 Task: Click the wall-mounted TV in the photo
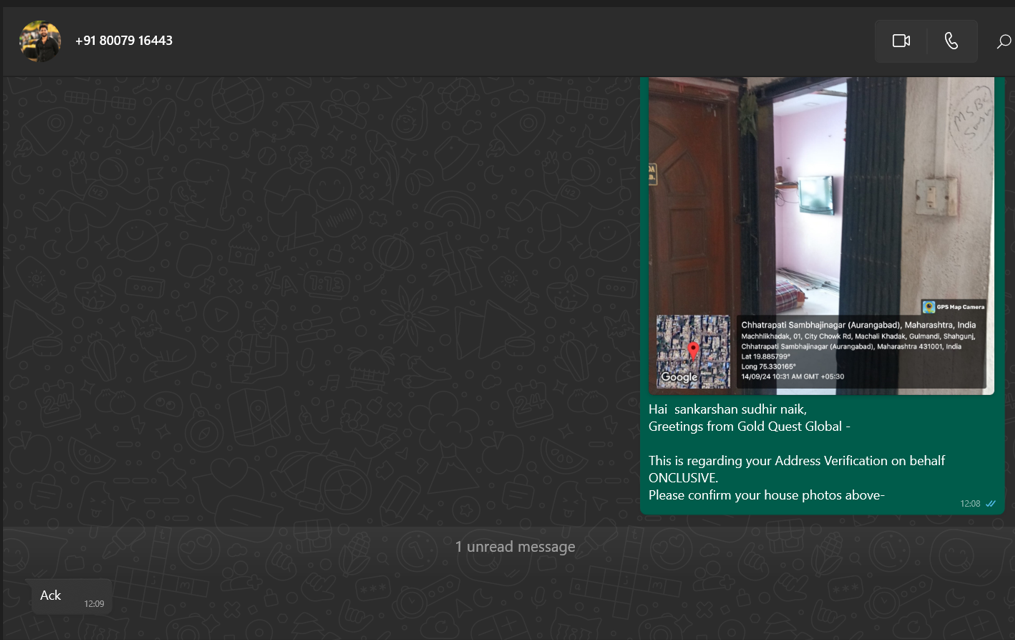[815, 195]
